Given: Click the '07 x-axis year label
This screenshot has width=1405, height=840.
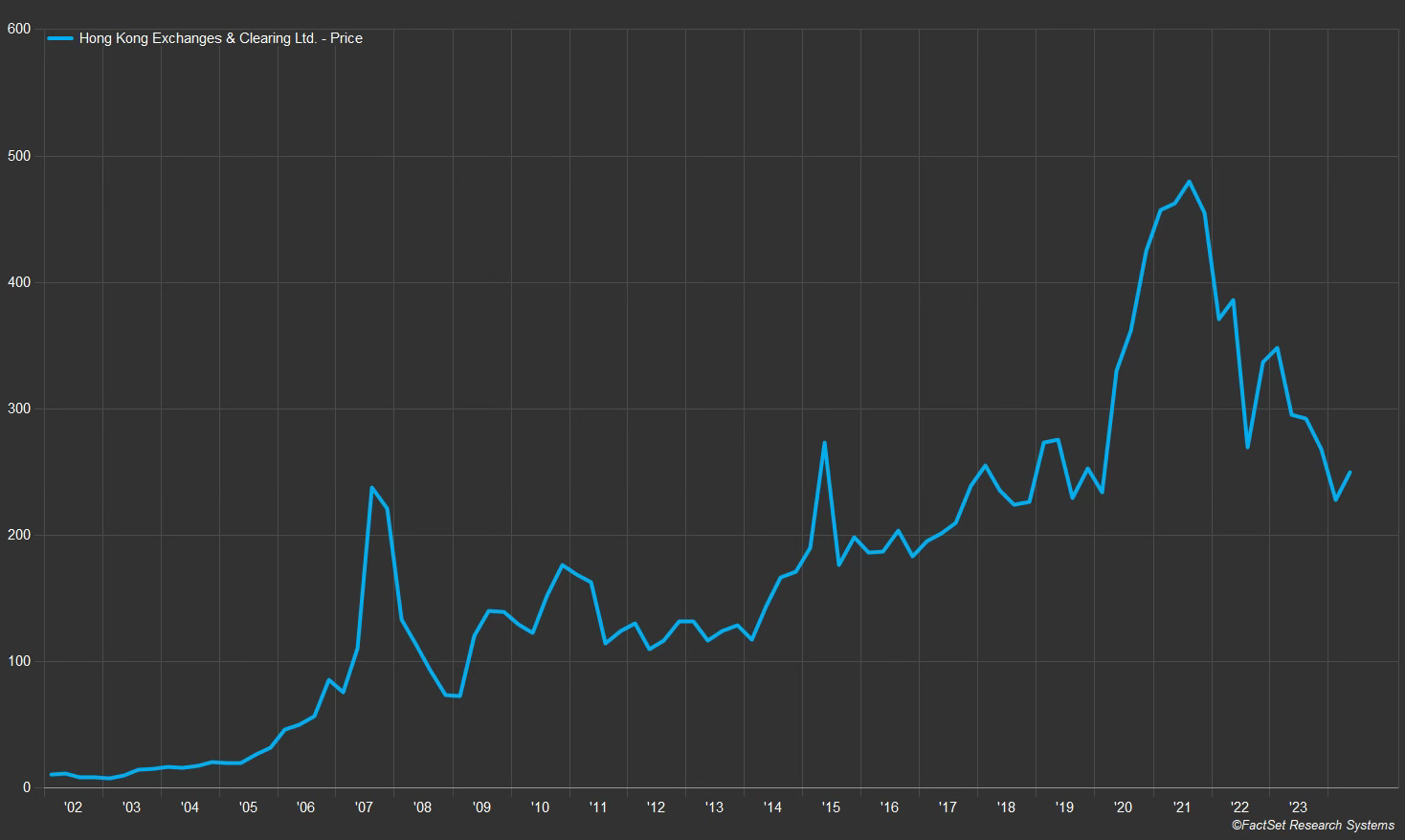Looking at the screenshot, I should (364, 807).
